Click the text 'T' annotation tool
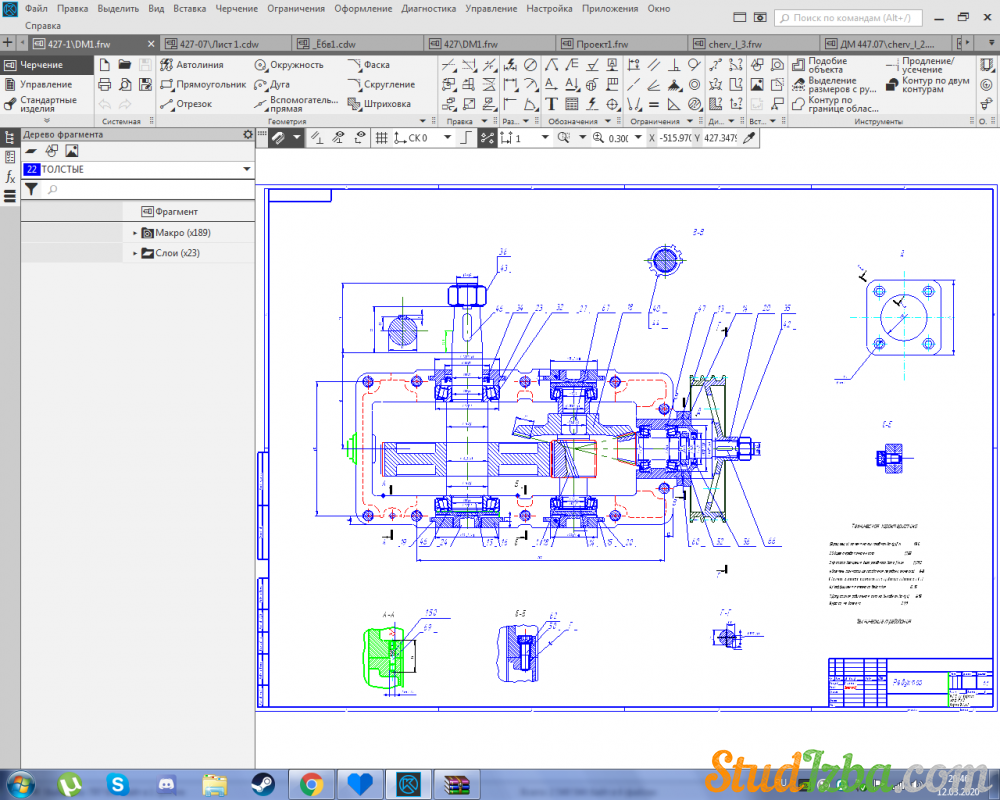Image resolution: width=1000 pixels, height=800 pixels. tap(551, 104)
